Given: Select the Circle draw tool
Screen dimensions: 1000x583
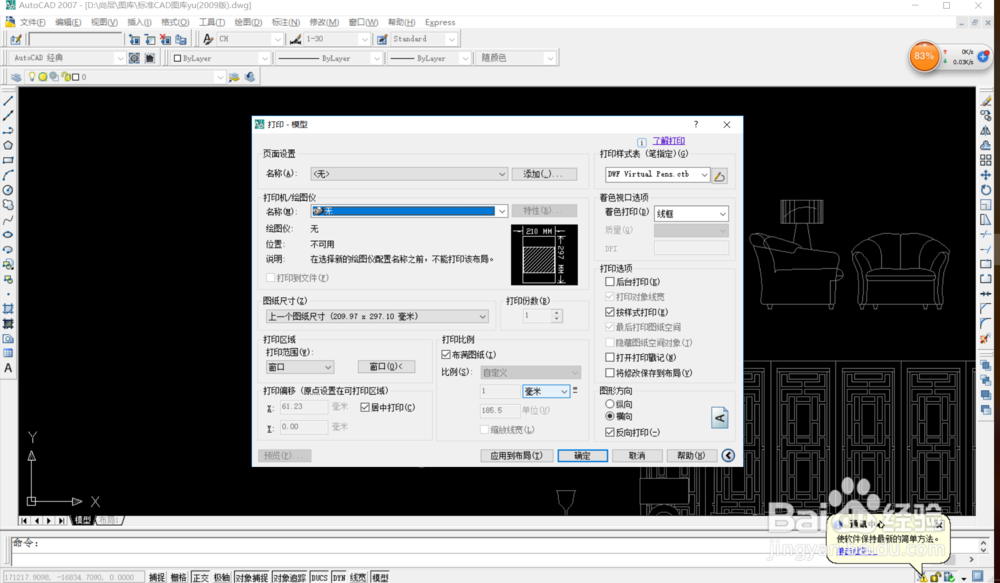Looking at the screenshot, I should 8,190.
